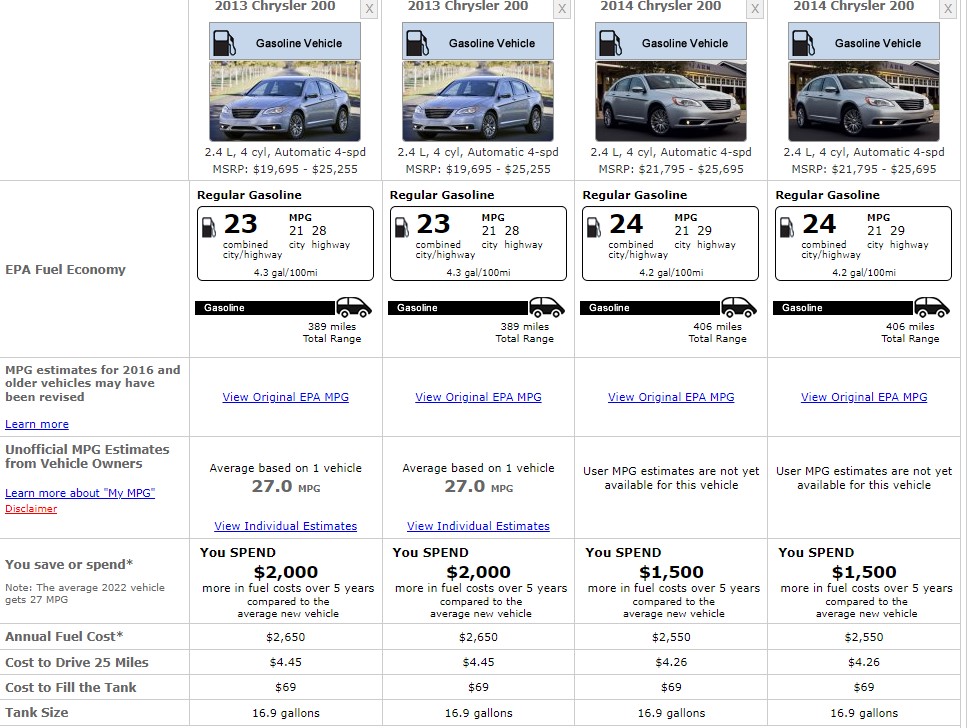Click pump icon beside second column's 23 MPG
The height and width of the screenshot is (728, 967).
click(x=401, y=227)
